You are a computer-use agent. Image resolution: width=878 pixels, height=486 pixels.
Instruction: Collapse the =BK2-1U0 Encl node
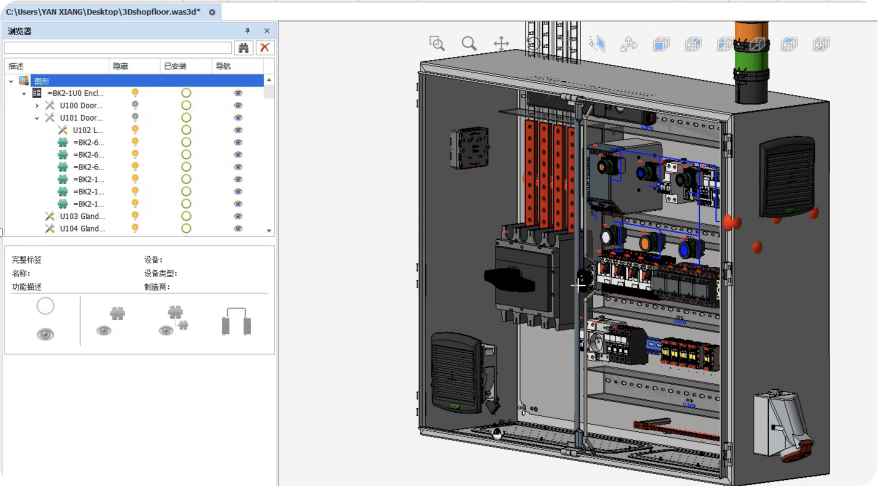point(24,94)
